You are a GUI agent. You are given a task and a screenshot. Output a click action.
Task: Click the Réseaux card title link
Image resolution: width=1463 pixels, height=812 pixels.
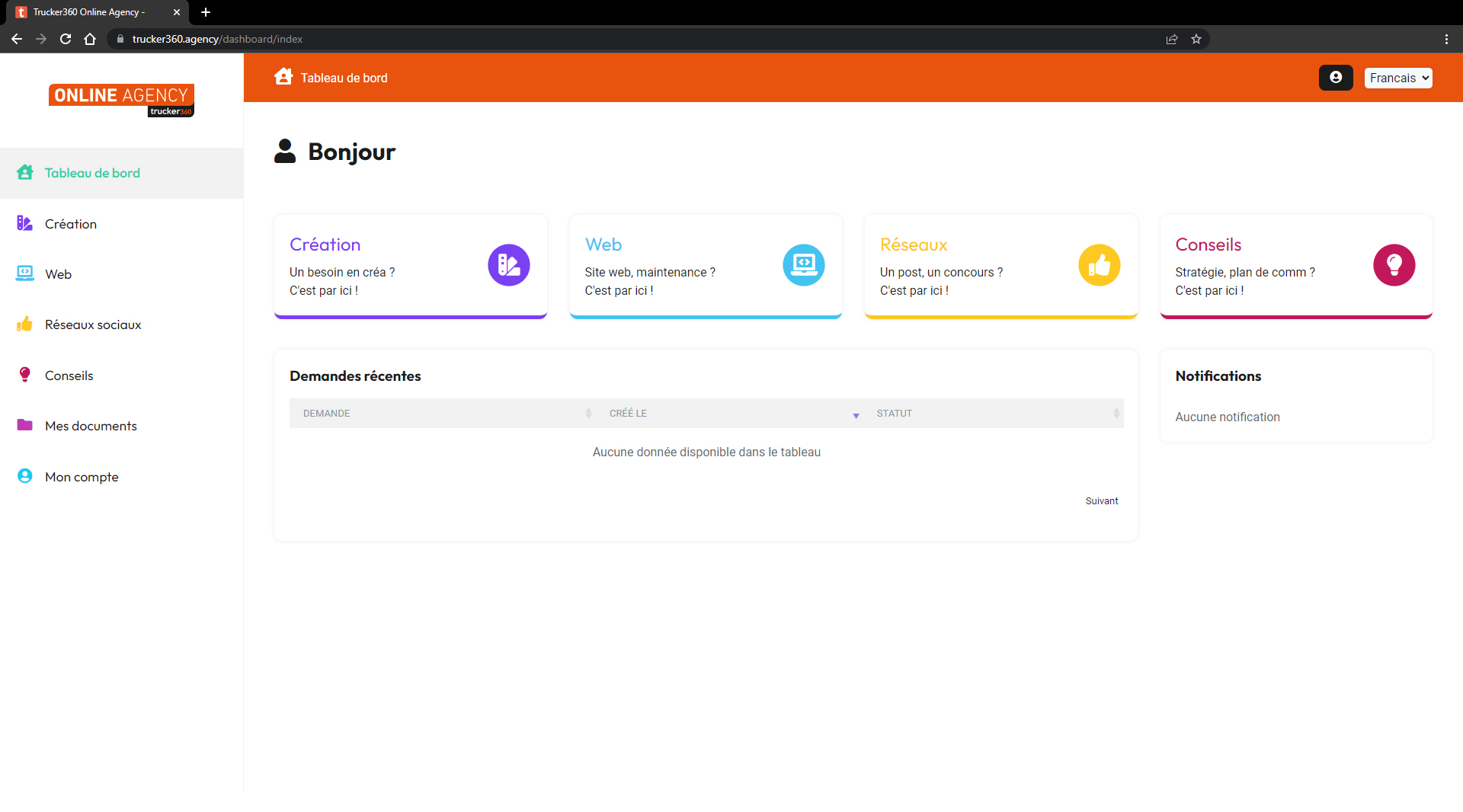[914, 245]
